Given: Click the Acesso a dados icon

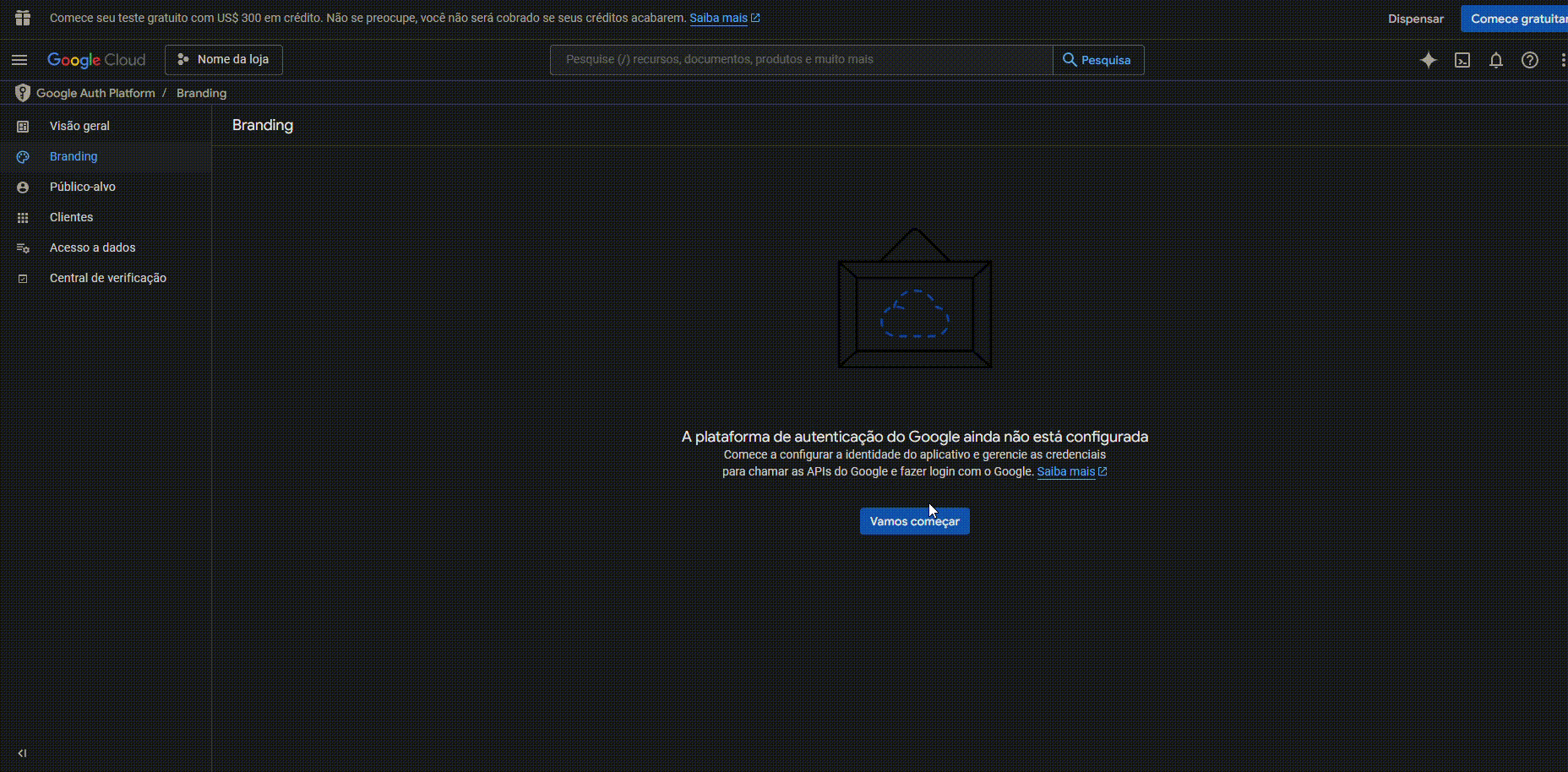Looking at the screenshot, I should (23, 247).
